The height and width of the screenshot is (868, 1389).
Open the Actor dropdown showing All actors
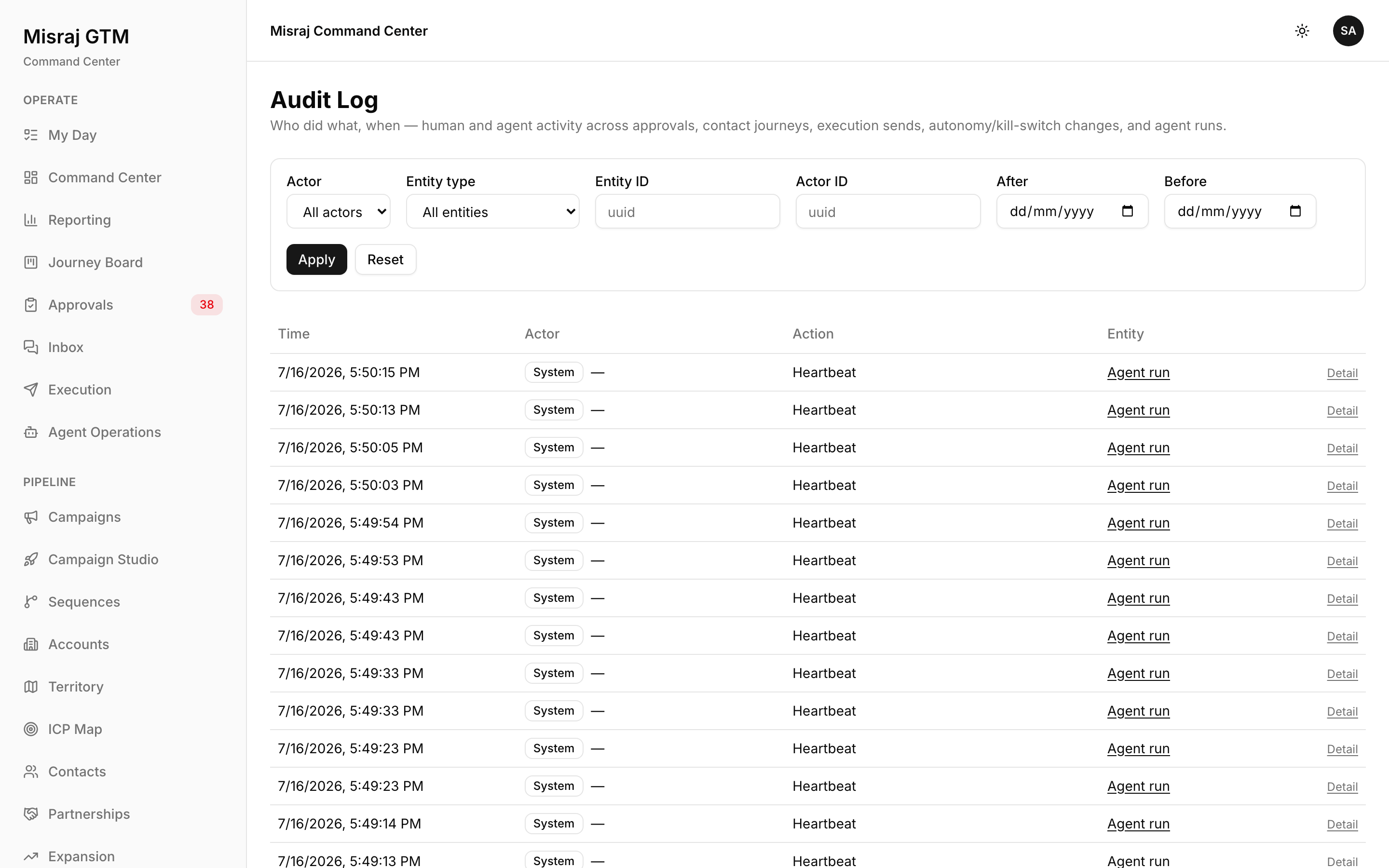pos(338,212)
